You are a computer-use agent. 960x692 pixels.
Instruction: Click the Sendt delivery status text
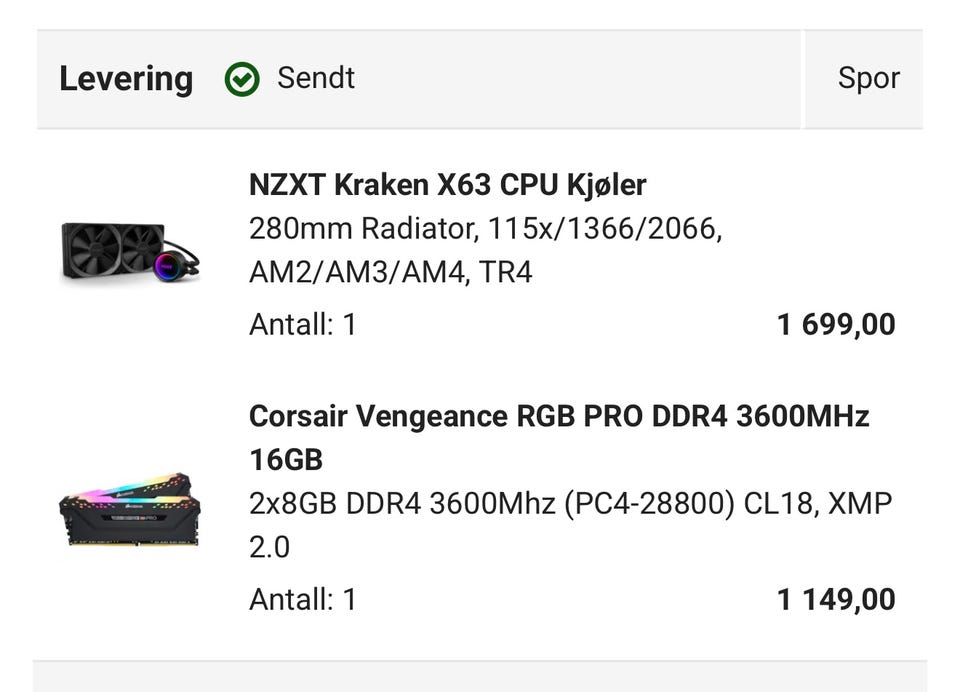click(316, 78)
